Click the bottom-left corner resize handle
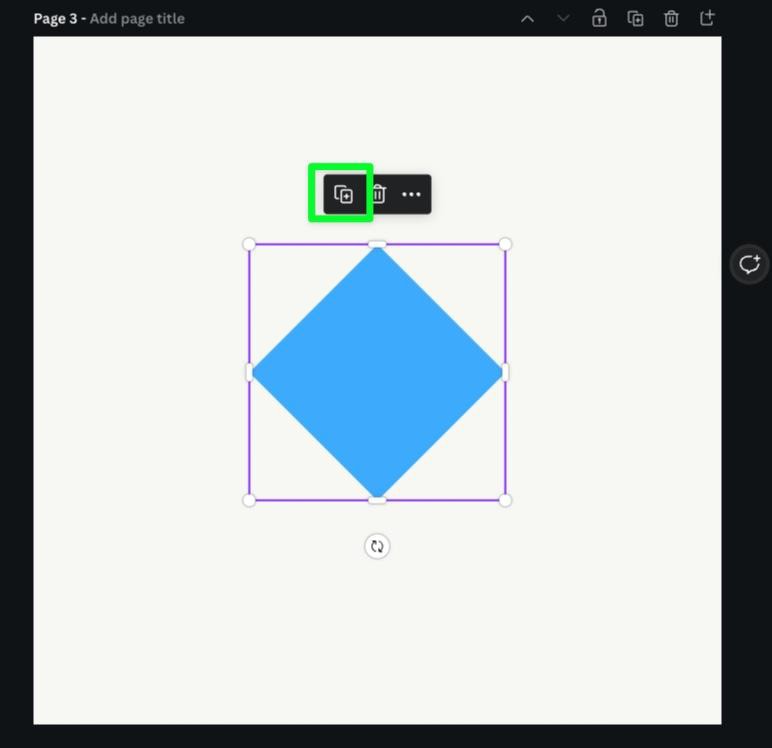Screen dimensions: 772x748 tap(249, 500)
